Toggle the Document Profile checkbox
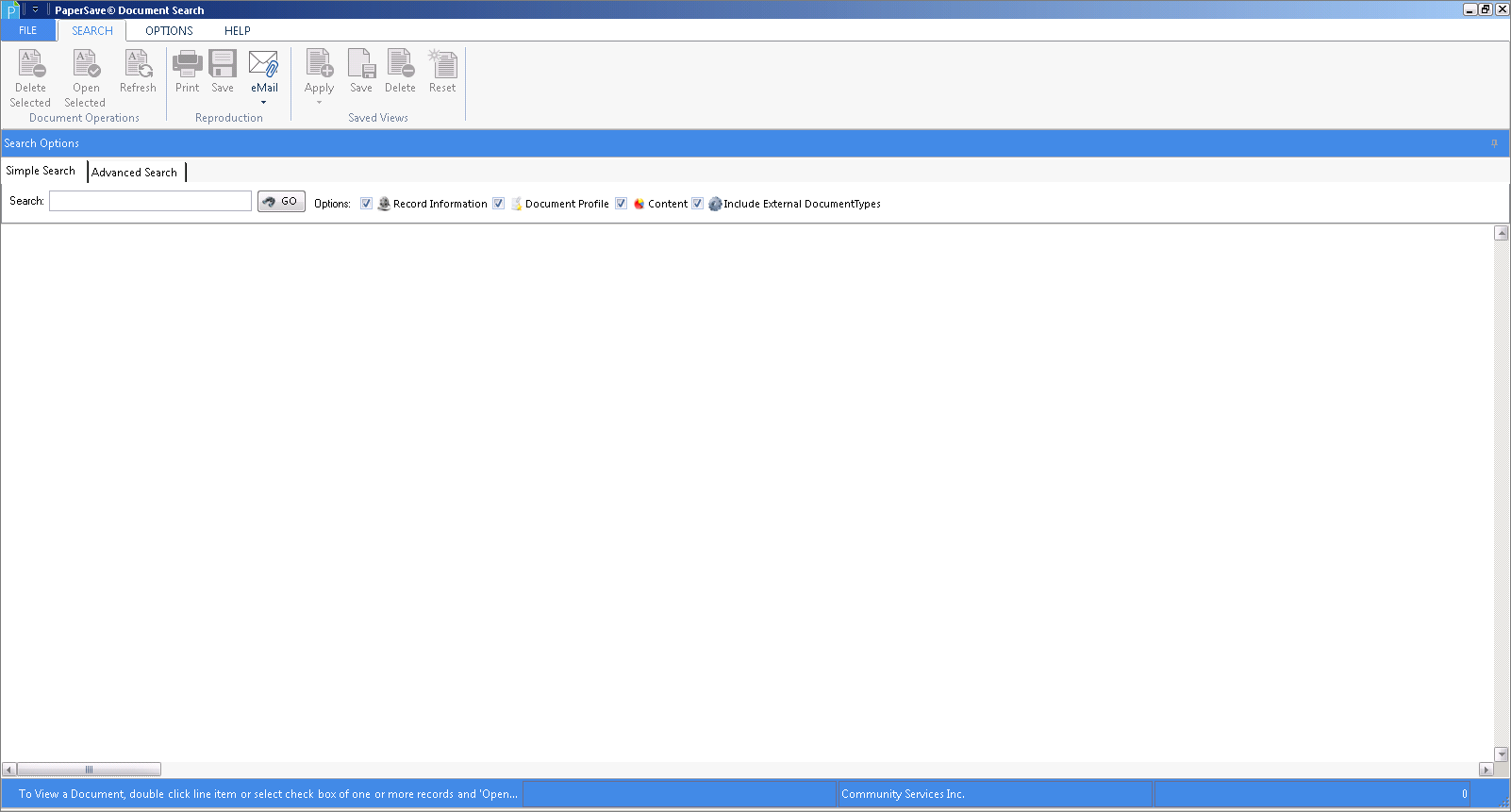This screenshot has height=812, width=1511. coord(499,204)
